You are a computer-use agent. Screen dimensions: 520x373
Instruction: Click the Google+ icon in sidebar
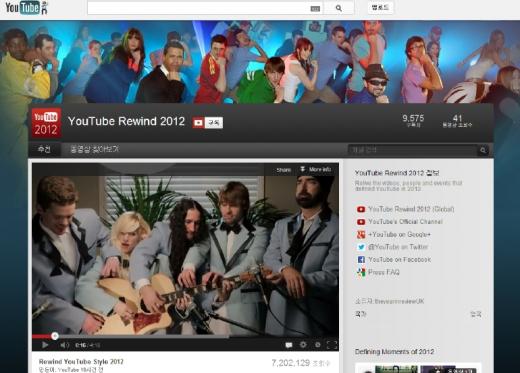pos(361,235)
